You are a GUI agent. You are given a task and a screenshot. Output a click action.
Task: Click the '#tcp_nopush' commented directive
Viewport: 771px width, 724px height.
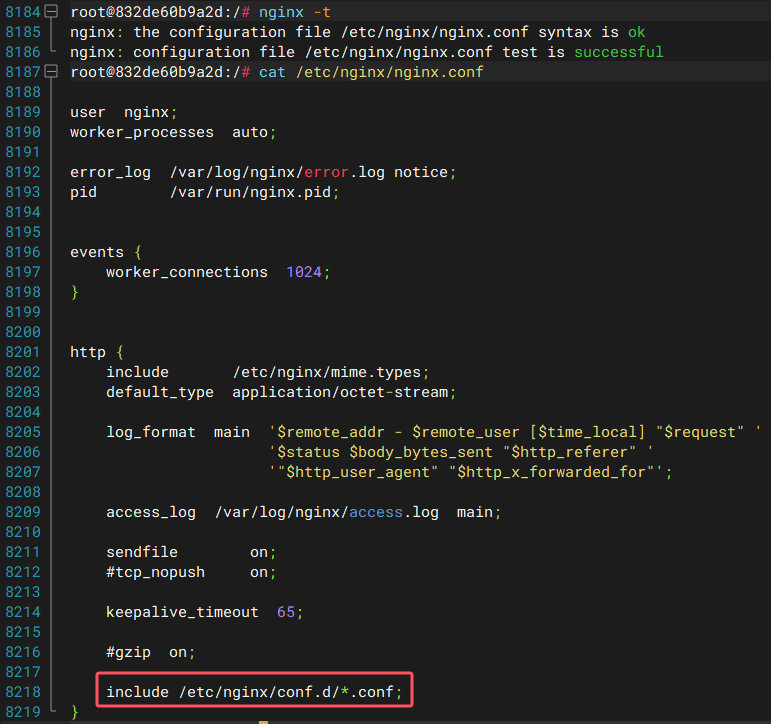coord(155,573)
